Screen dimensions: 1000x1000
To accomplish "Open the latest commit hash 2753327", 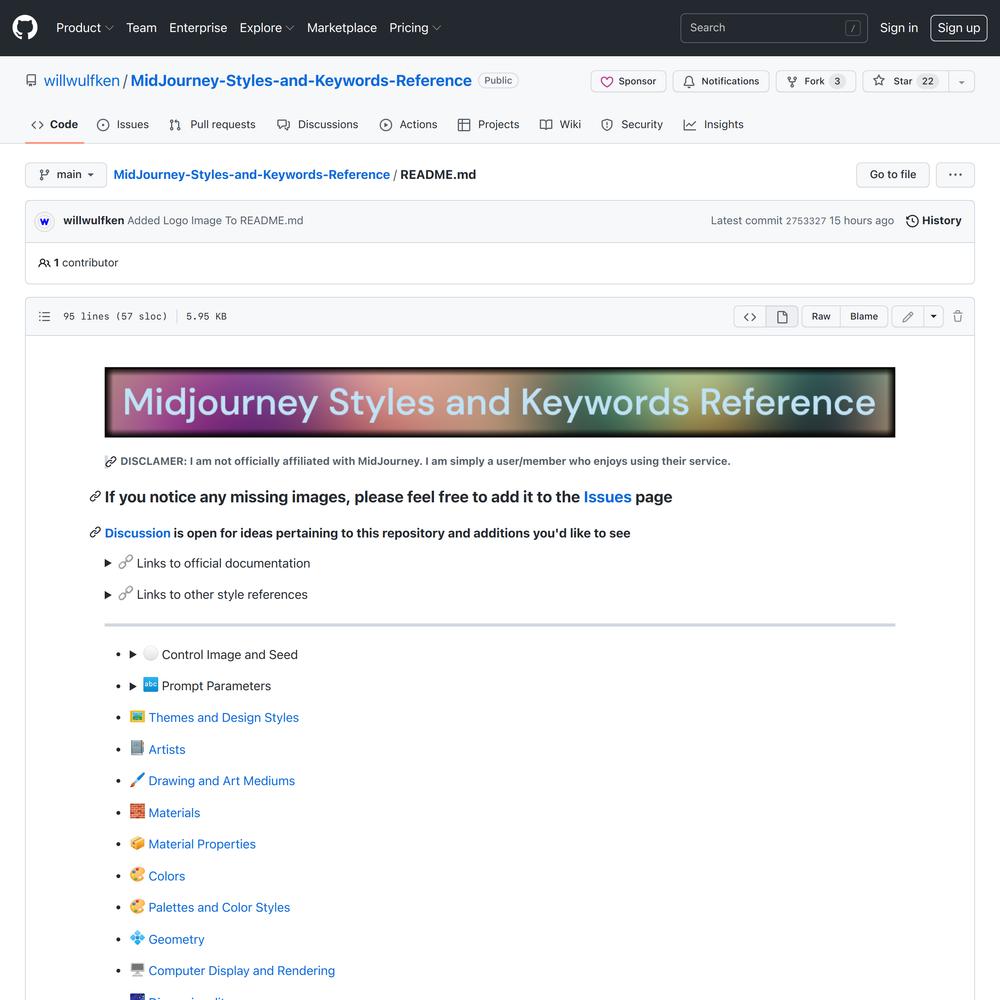I will click(x=805, y=221).
